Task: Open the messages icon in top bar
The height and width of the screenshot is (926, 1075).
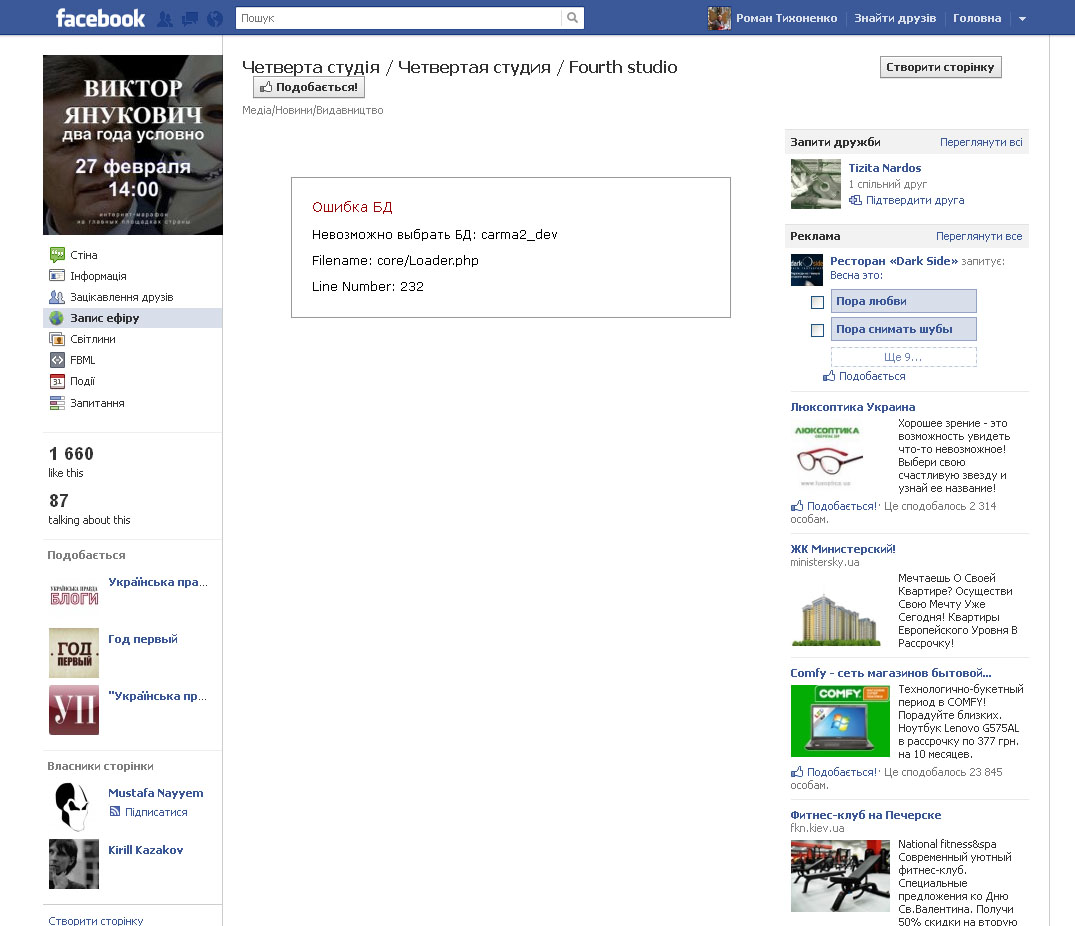Action: pyautogui.click(x=189, y=19)
